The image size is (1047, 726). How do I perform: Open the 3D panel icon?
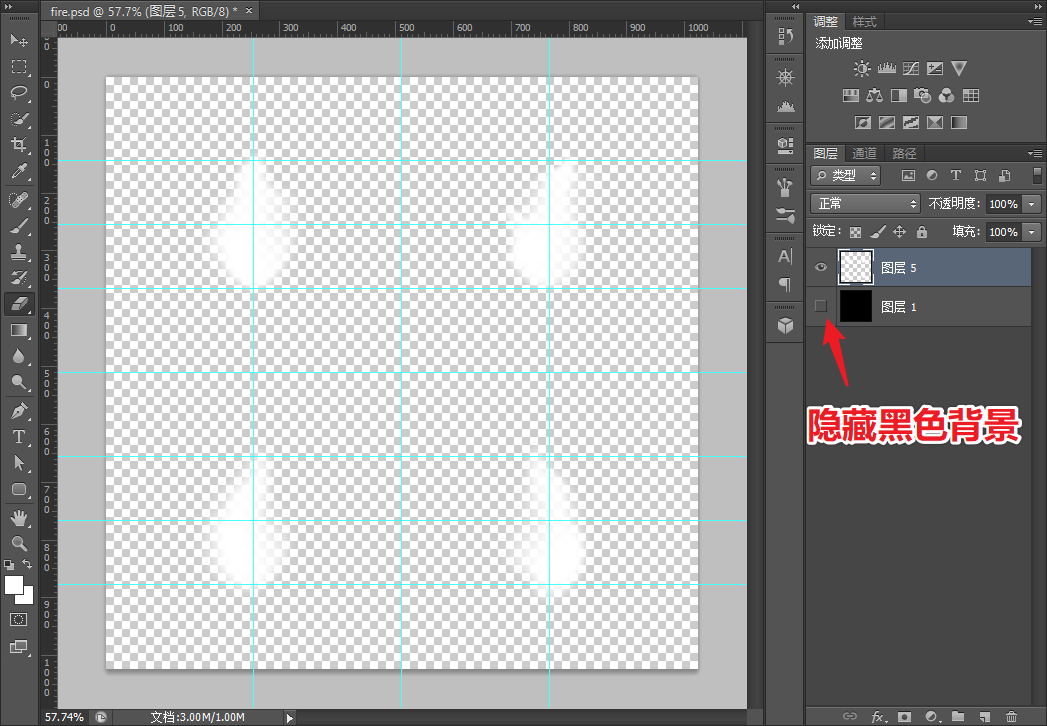click(785, 325)
